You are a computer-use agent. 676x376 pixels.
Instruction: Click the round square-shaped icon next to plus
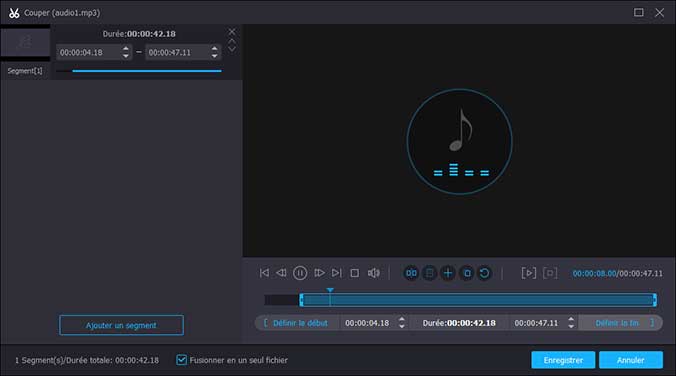pos(467,273)
